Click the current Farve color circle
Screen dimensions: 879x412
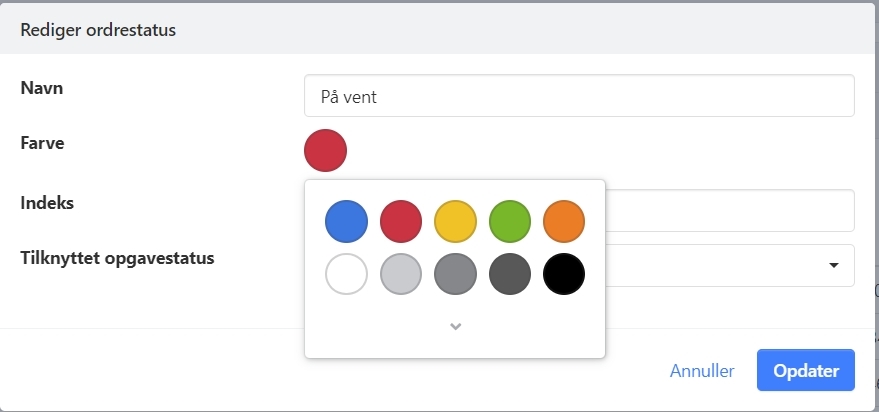[x=325, y=150]
